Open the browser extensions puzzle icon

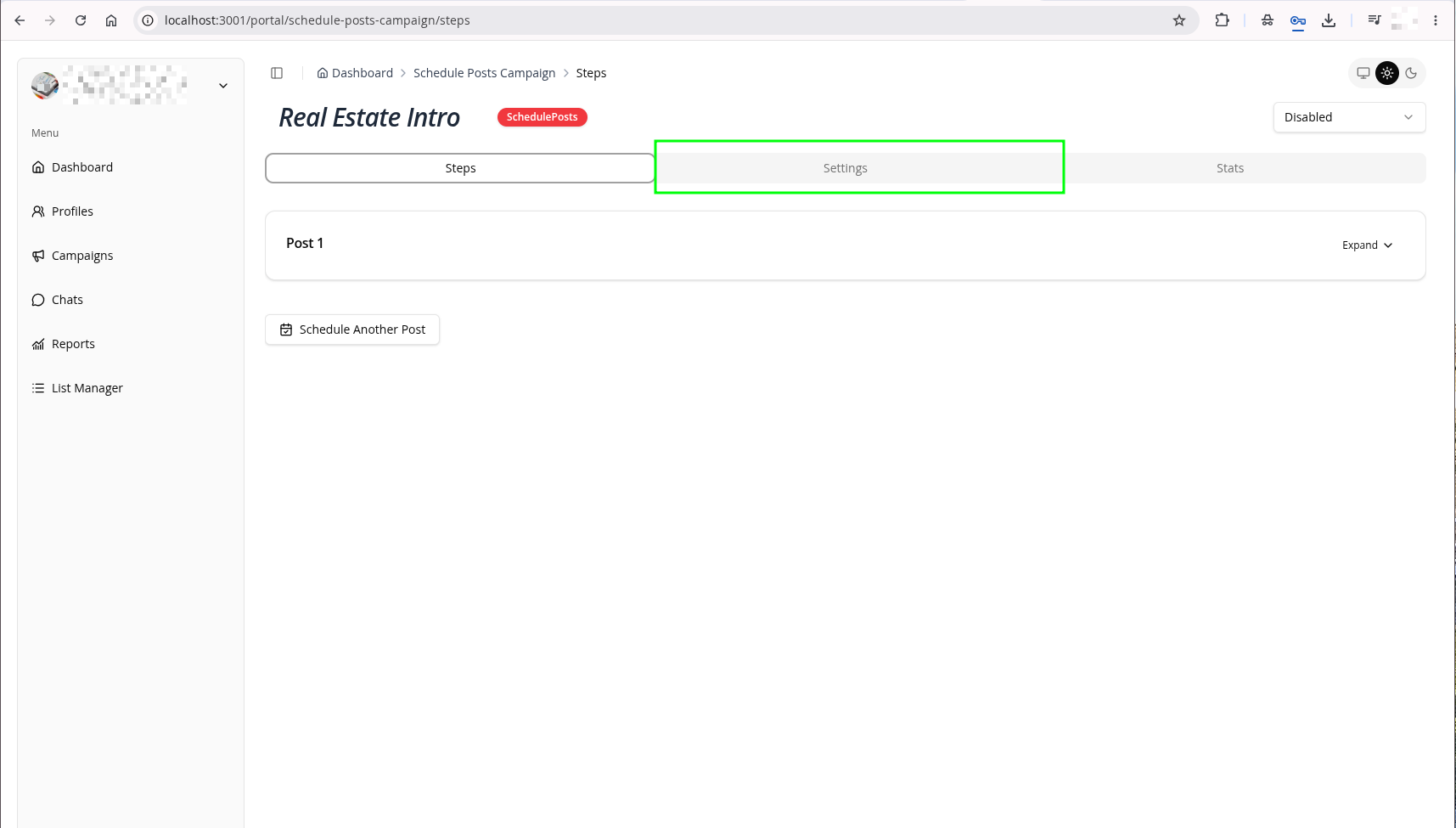[1223, 20]
